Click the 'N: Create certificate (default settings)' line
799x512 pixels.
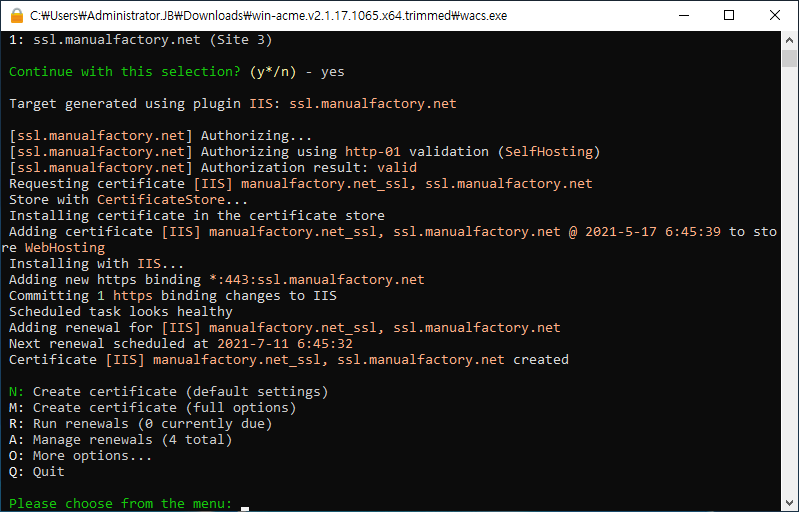[x=169, y=392]
